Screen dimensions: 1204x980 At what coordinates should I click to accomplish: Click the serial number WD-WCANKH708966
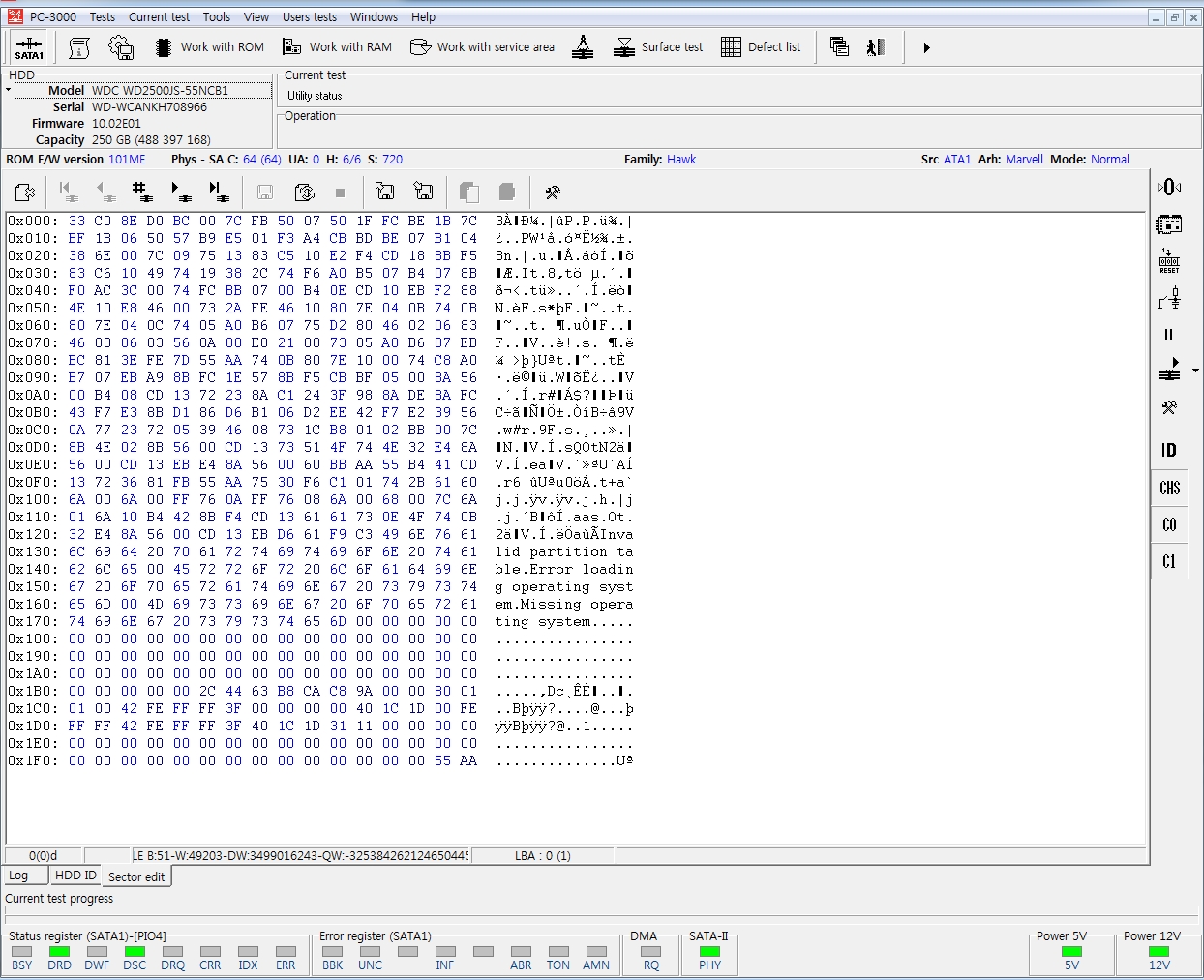point(149,107)
